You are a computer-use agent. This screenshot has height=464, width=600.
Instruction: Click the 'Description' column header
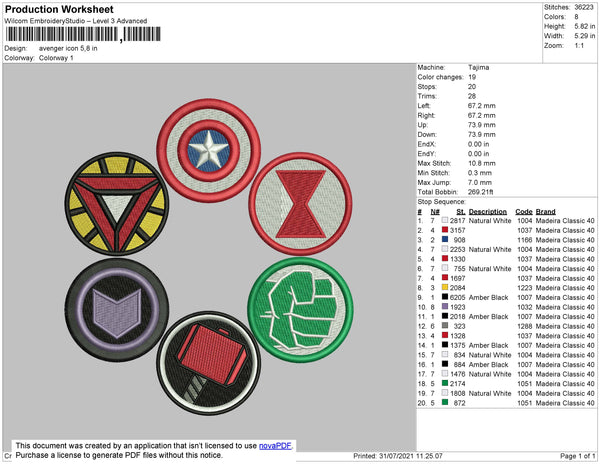488,211
